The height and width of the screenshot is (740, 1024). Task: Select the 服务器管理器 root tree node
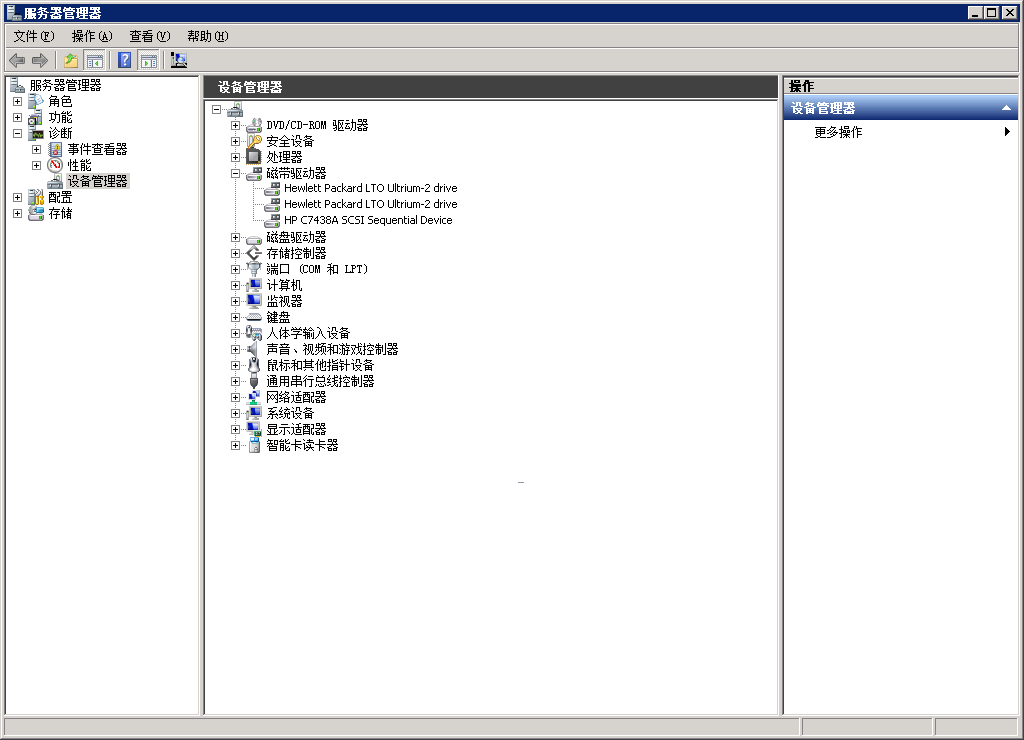(x=65, y=86)
